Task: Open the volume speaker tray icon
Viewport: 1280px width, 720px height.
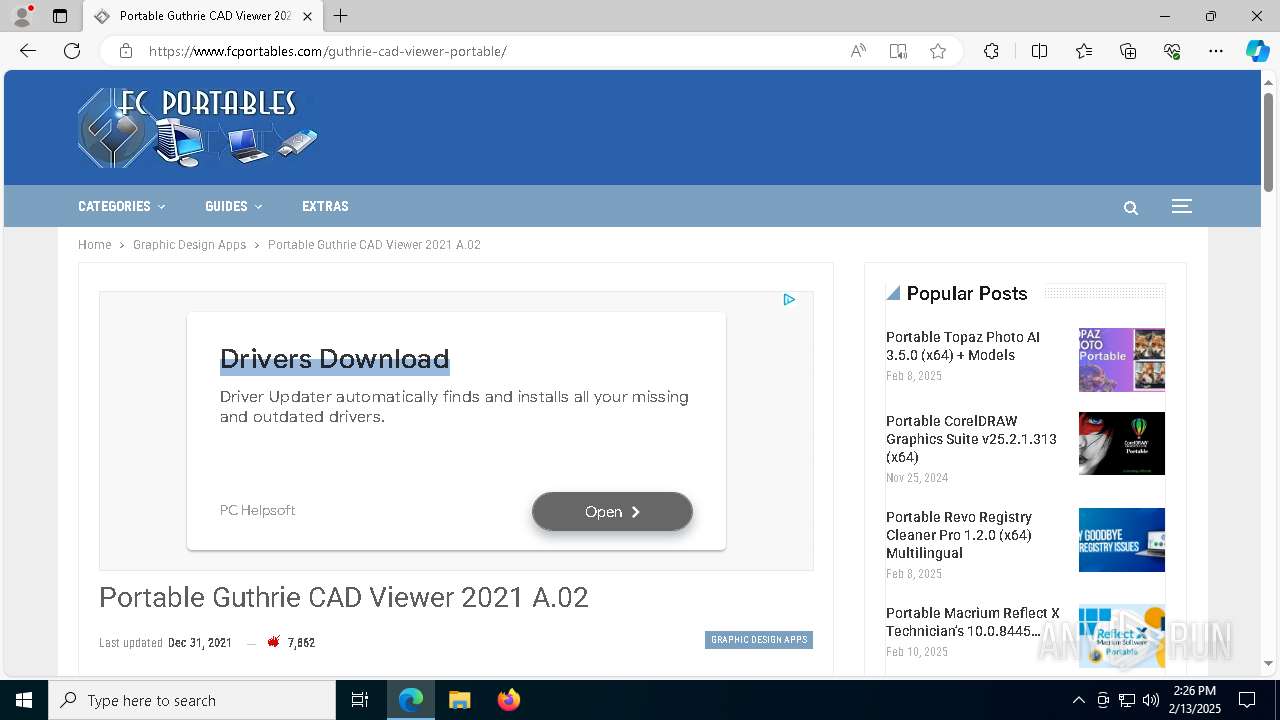Action: tap(1151, 700)
